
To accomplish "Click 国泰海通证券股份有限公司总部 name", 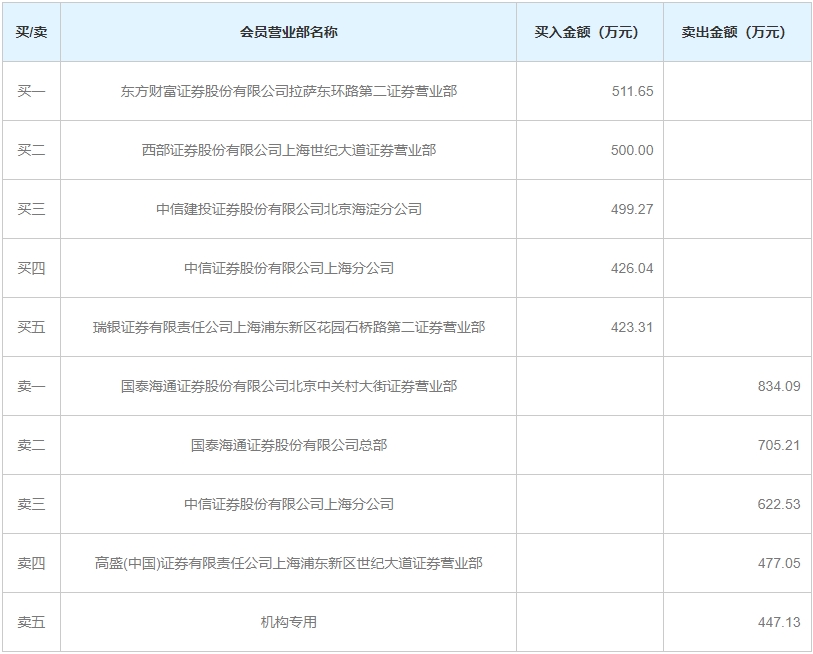I will pyautogui.click(x=289, y=445).
